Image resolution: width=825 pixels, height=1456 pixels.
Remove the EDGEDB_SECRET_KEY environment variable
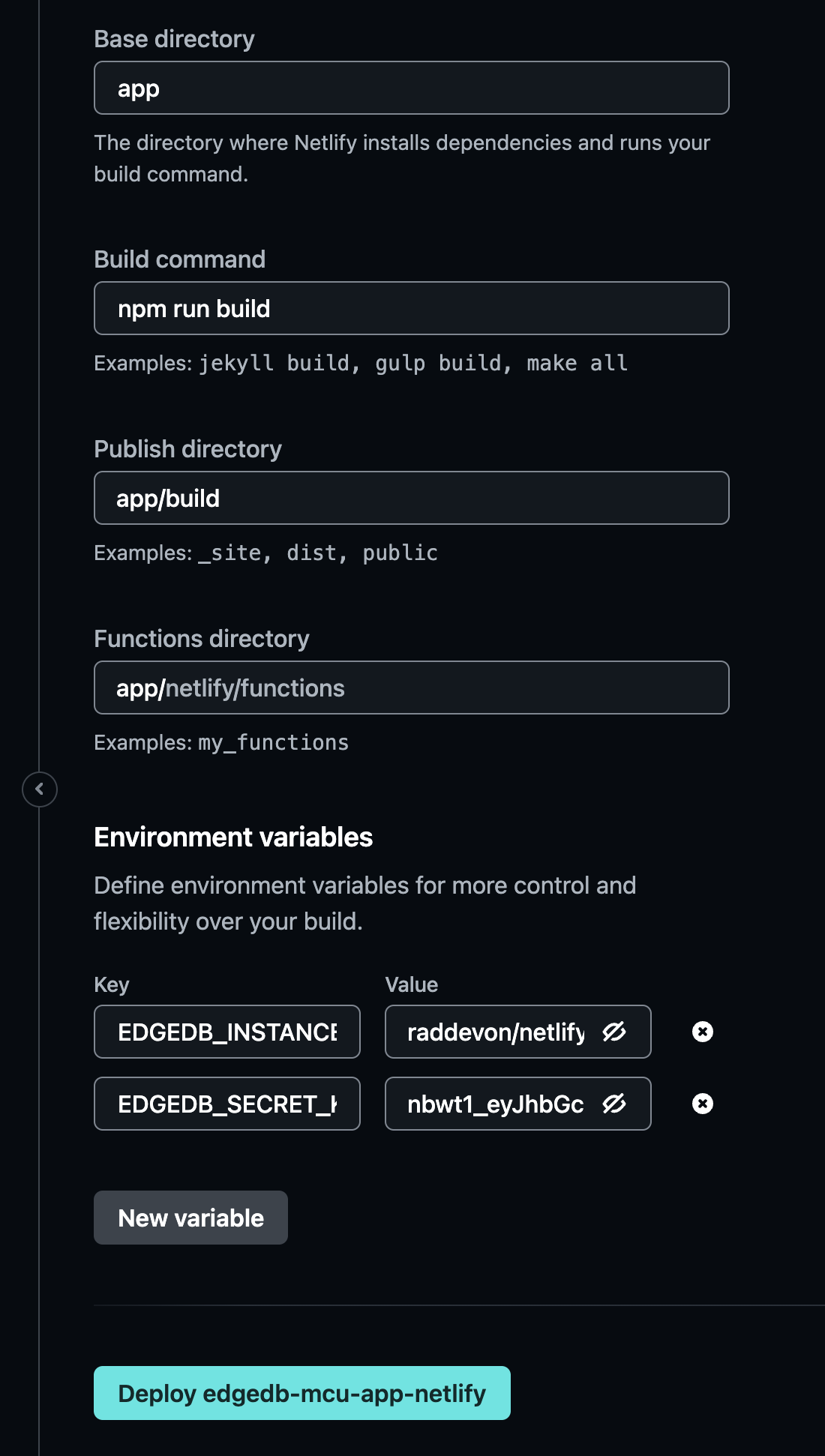703,1104
